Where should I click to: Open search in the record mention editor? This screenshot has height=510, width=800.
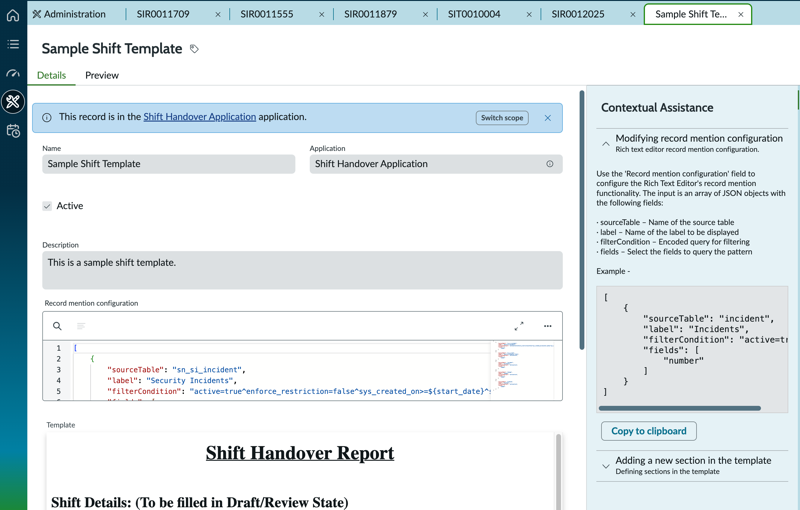pyautogui.click(x=57, y=326)
